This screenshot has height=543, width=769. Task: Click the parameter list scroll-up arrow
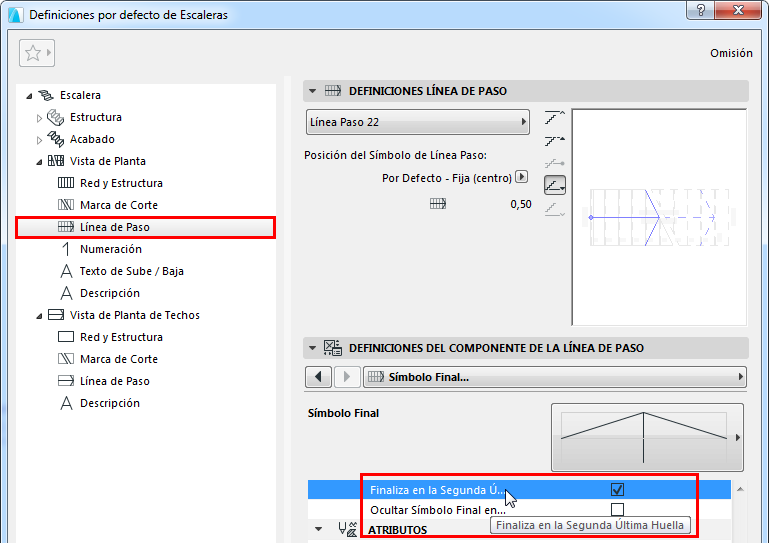pyautogui.click(x=741, y=489)
